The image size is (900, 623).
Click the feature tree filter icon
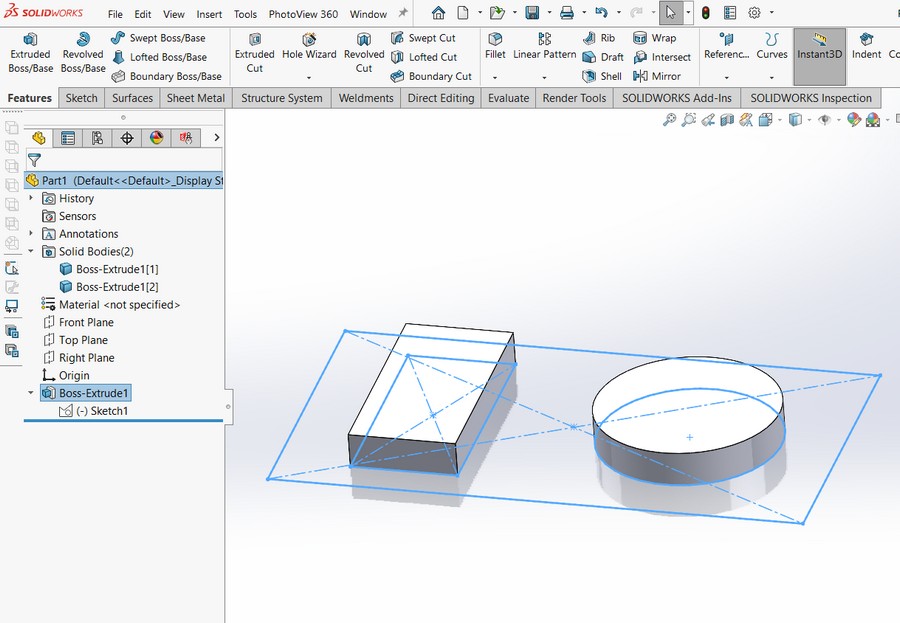pyautogui.click(x=34, y=160)
